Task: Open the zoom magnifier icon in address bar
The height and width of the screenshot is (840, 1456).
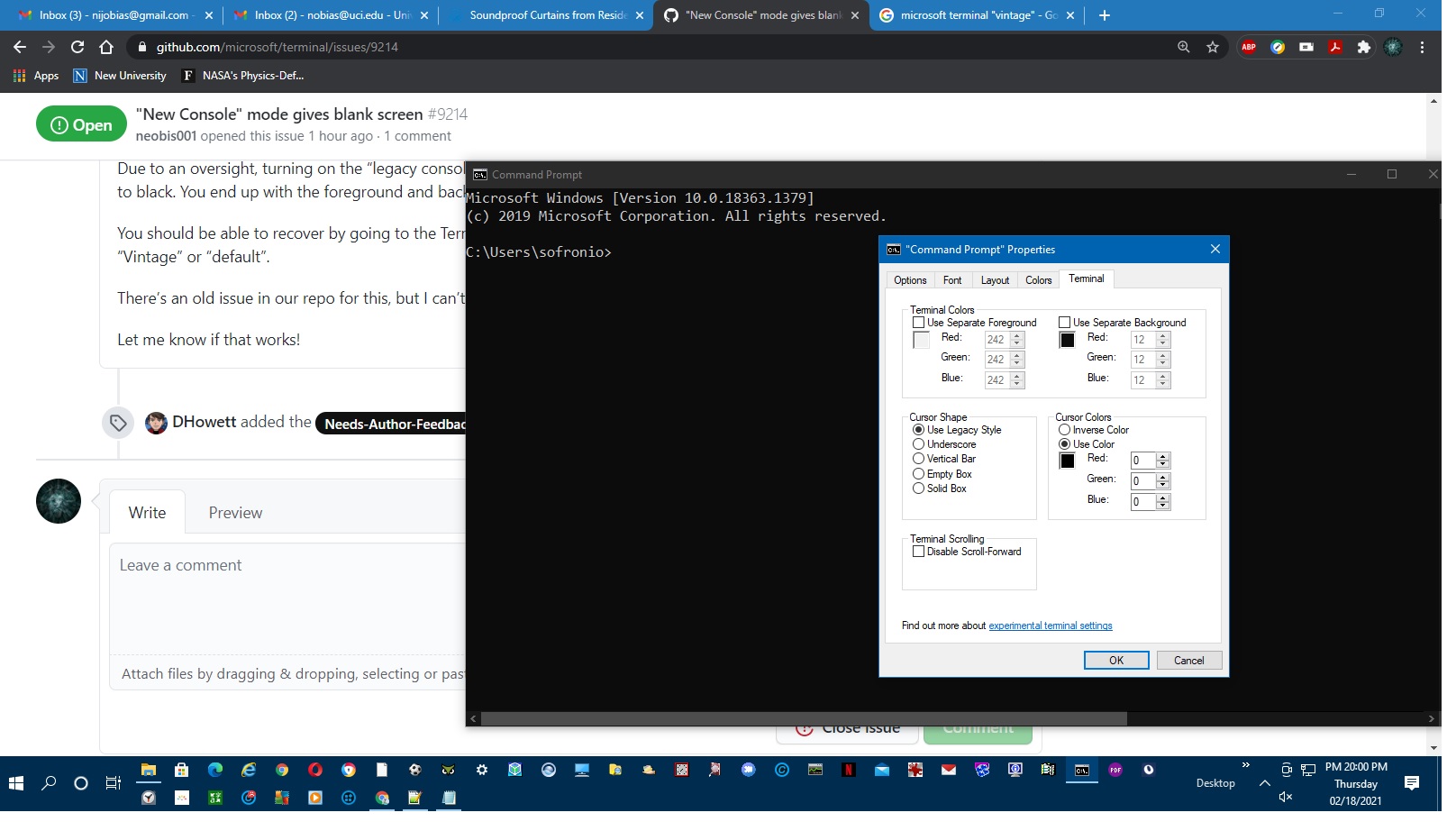Action: pyautogui.click(x=1184, y=47)
